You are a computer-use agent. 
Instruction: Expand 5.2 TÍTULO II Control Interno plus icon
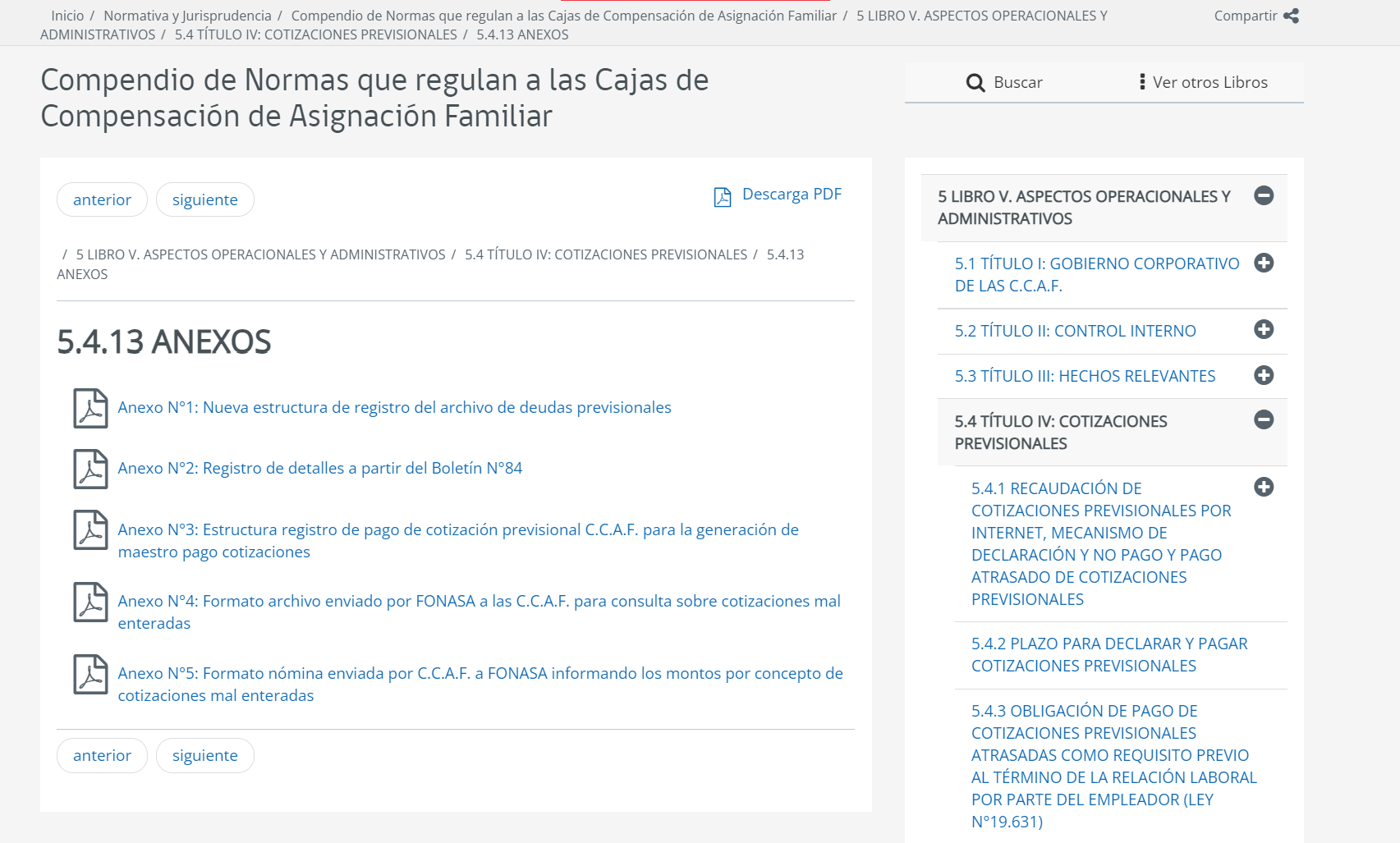click(1264, 329)
